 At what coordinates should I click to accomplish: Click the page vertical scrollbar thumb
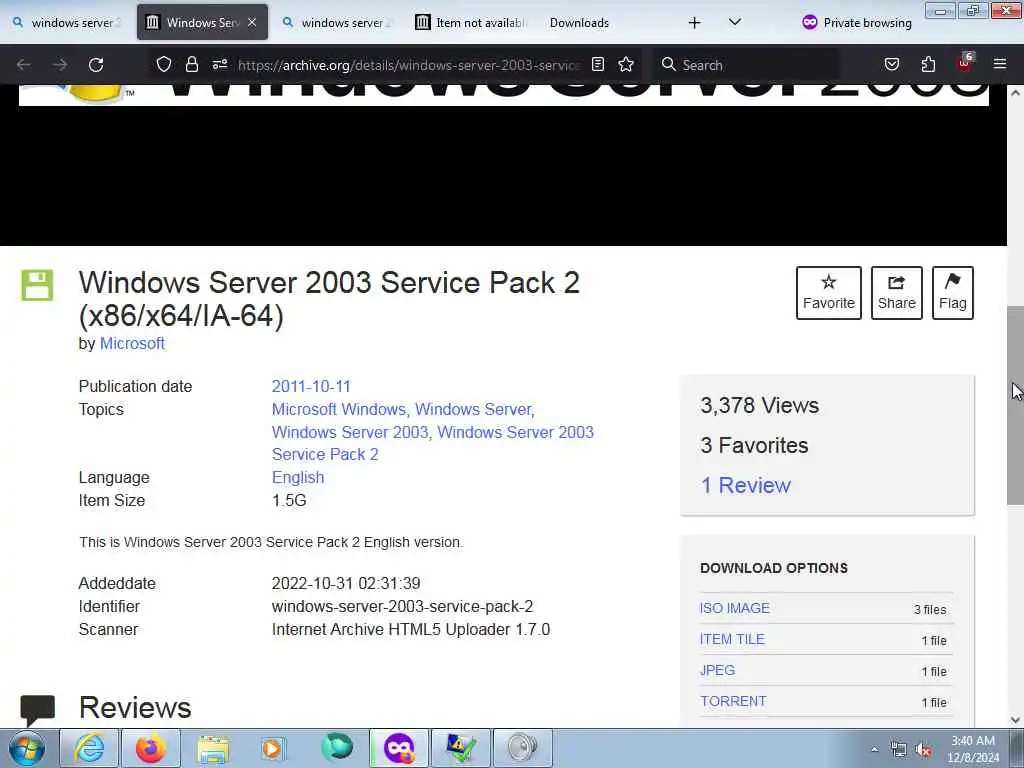tap(1015, 405)
